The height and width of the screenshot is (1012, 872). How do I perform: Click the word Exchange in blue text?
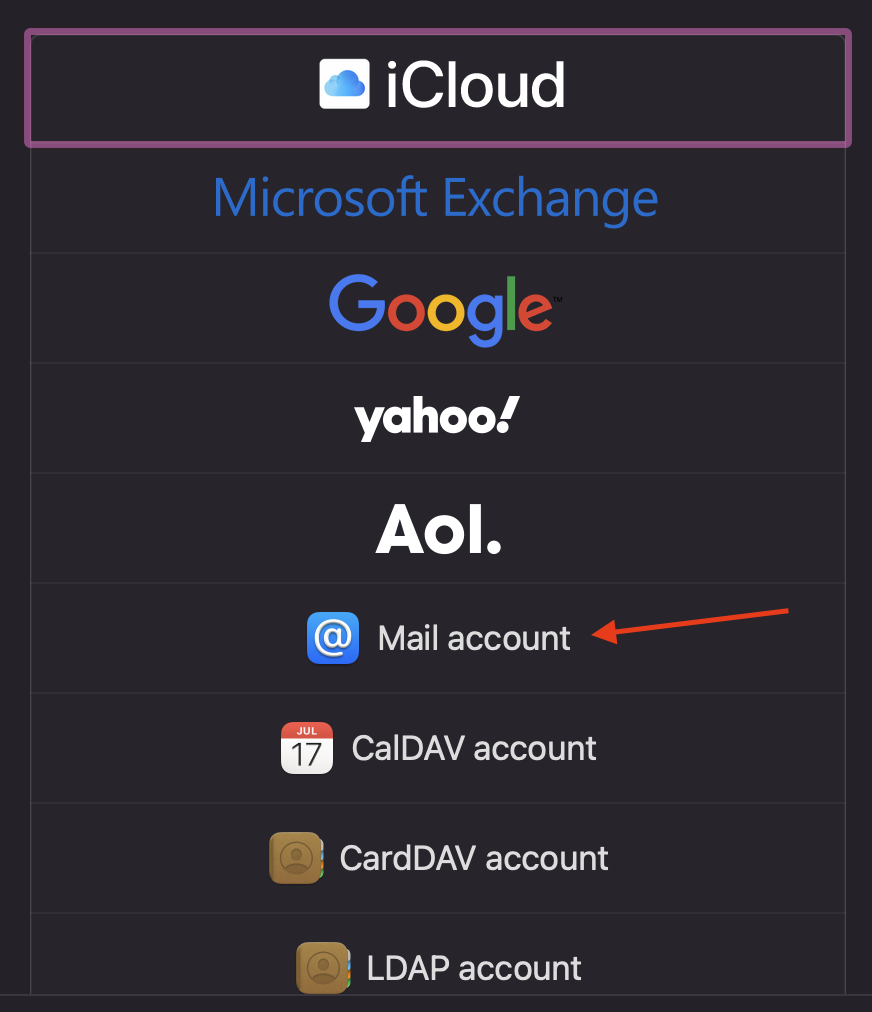551,199
